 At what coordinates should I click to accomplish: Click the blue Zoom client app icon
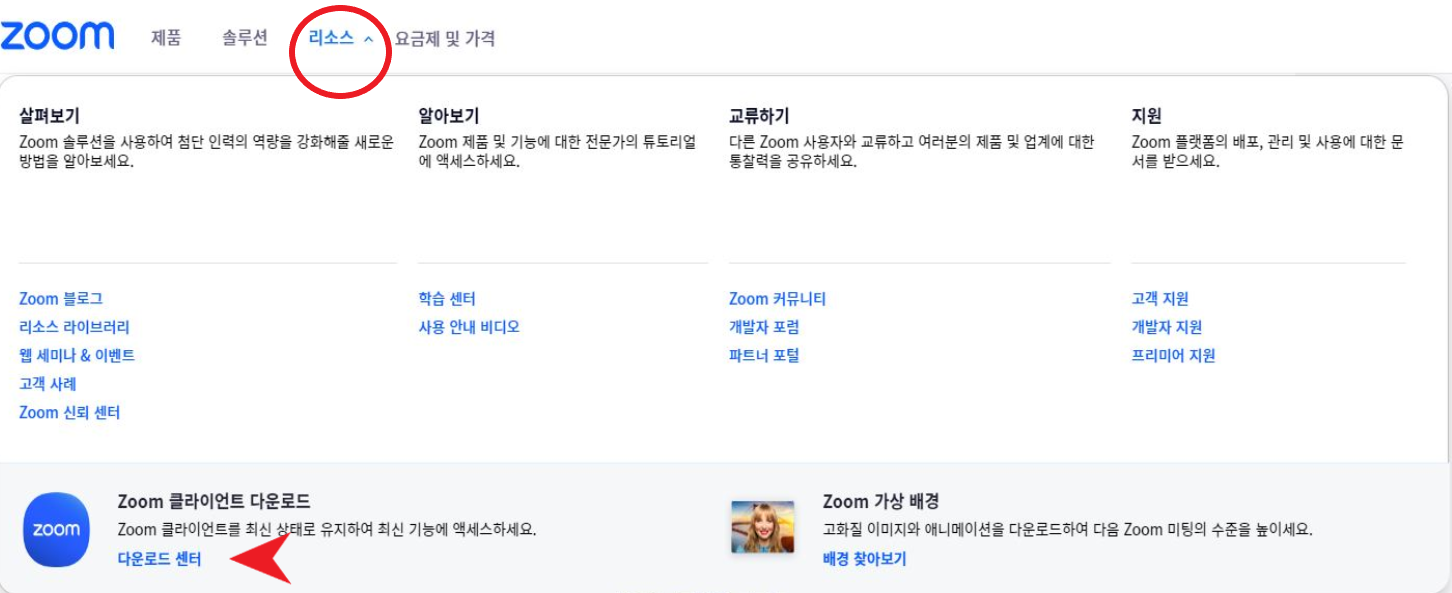point(56,530)
